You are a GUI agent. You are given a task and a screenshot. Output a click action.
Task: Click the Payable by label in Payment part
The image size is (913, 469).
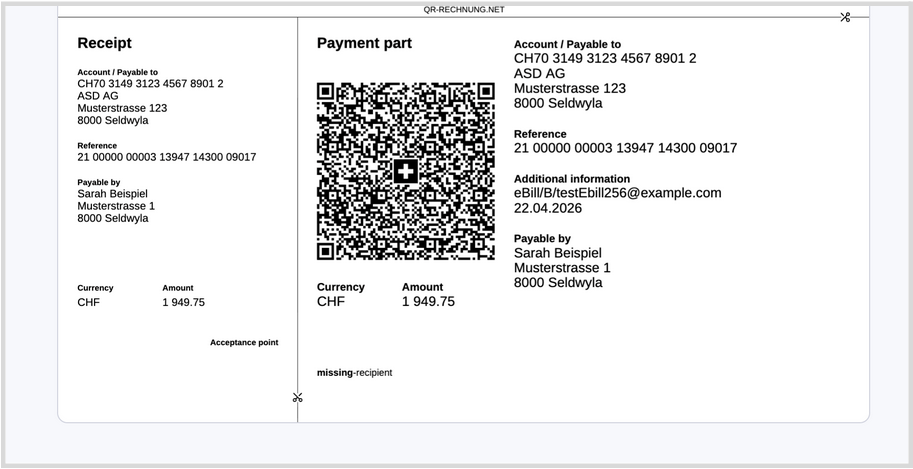coord(542,238)
